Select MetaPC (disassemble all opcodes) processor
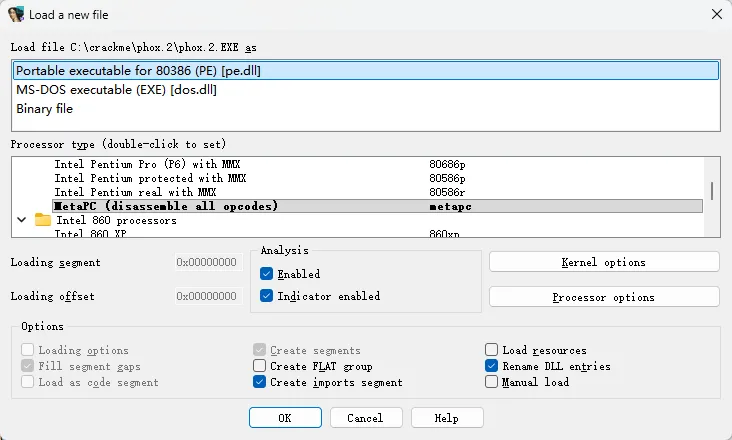 [x=377, y=206]
